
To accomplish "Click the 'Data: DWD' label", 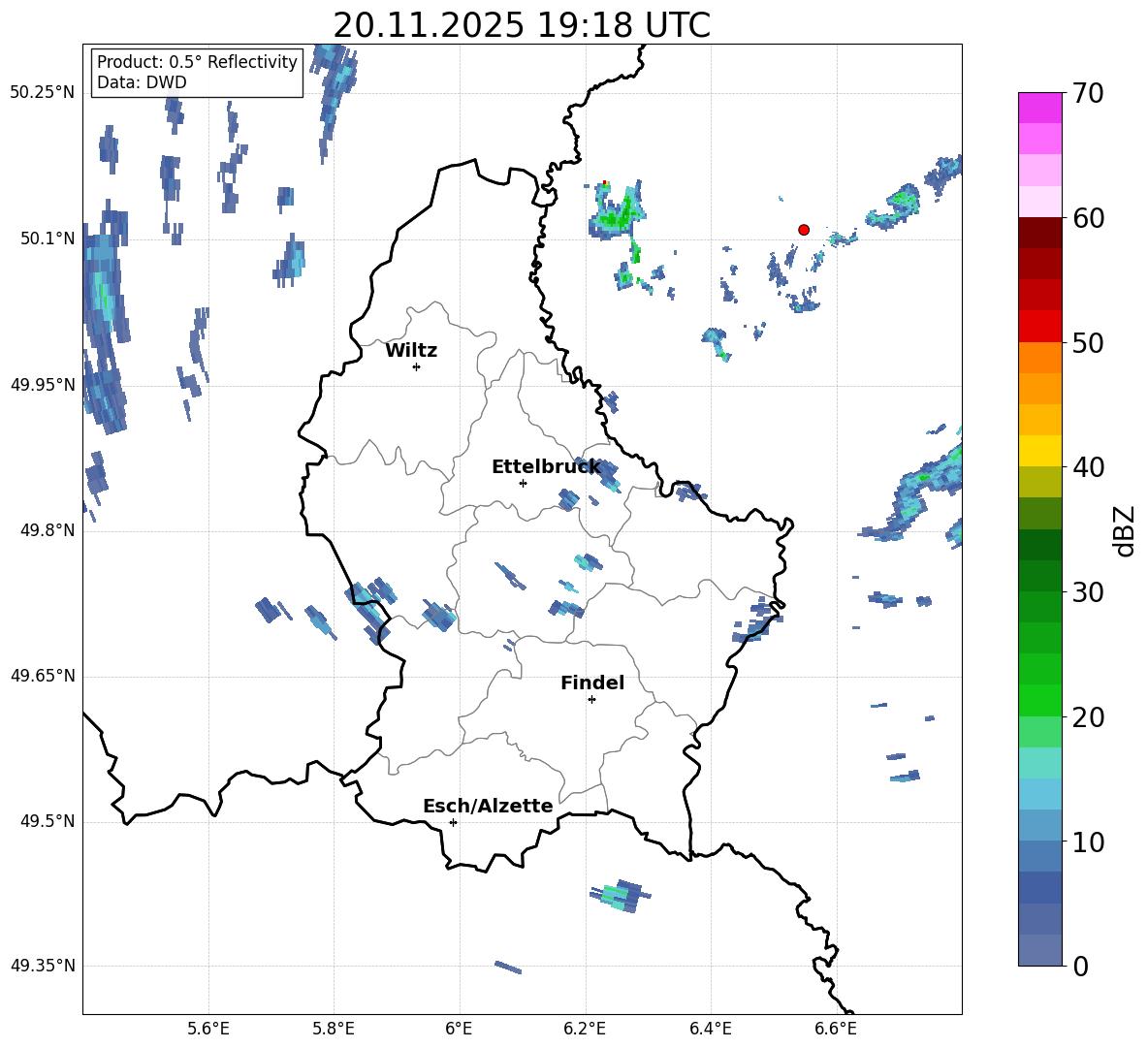I will pyautogui.click(x=142, y=82).
